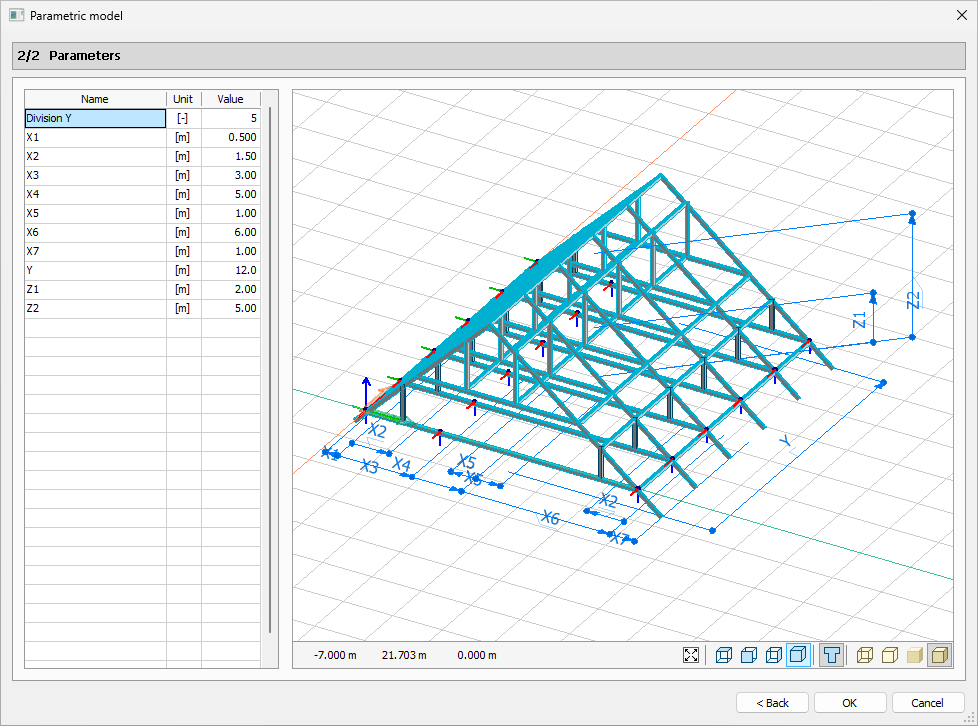Image resolution: width=978 pixels, height=726 pixels.
Task: Select the Z2 parameter row name
Action: (95, 308)
